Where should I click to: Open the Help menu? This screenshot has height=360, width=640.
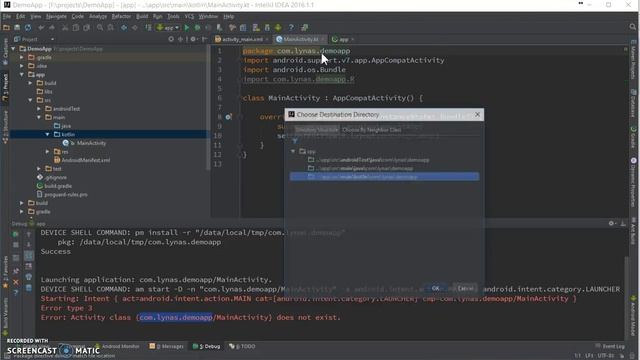[x=229, y=16]
